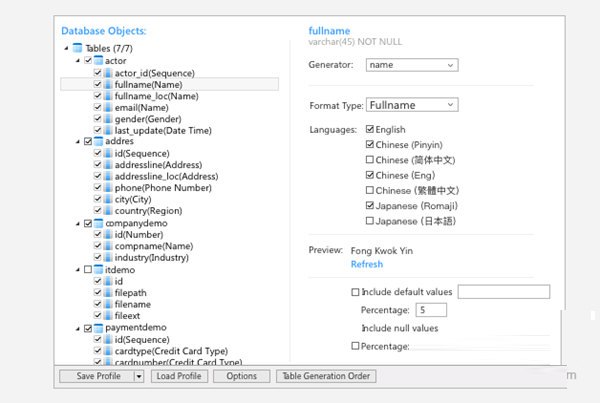Uncheck Chinese (Pinyin) language option
Image resolution: width=600 pixels, height=403 pixels.
(x=370, y=144)
